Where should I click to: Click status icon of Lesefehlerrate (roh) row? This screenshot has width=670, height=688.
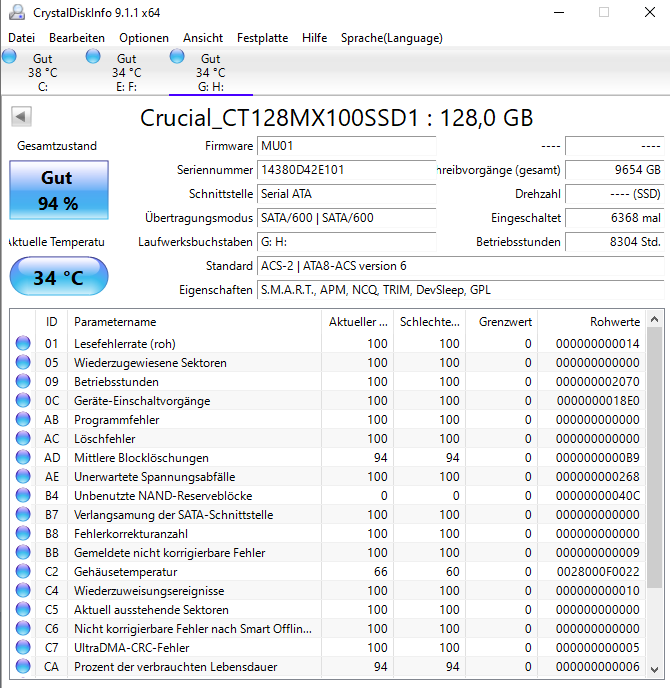pos(23,343)
